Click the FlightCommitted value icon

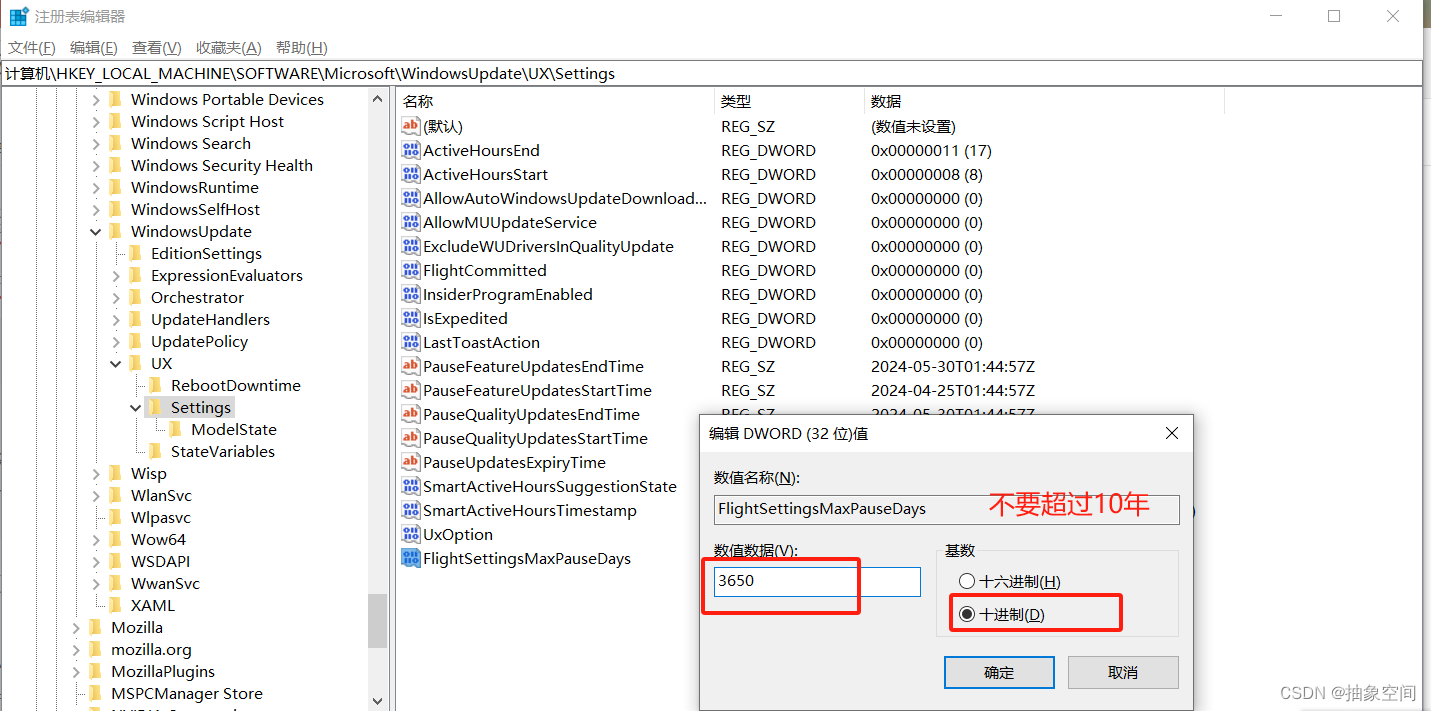pyautogui.click(x=411, y=270)
